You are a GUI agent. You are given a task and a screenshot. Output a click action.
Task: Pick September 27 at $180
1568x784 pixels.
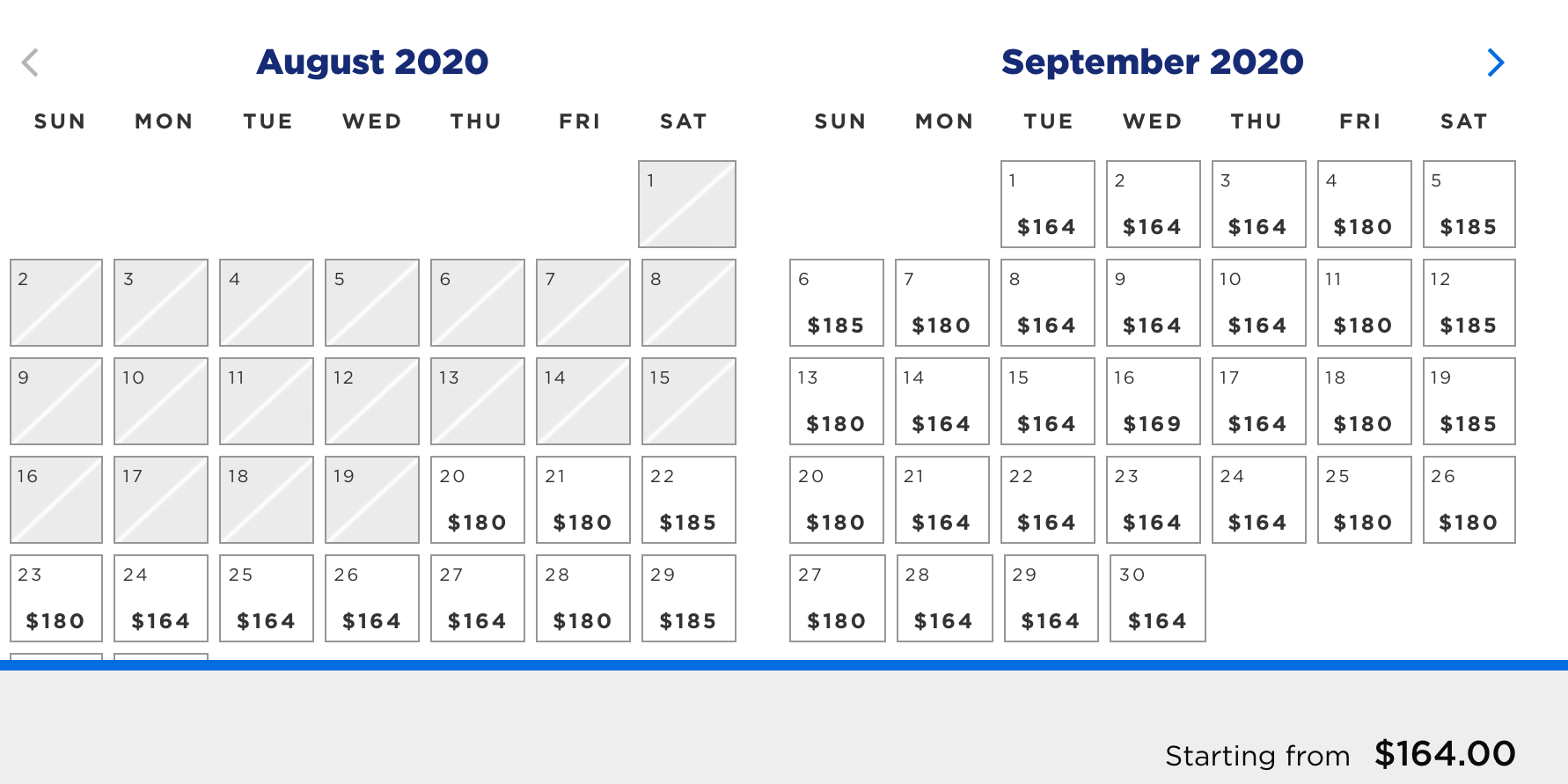[837, 598]
